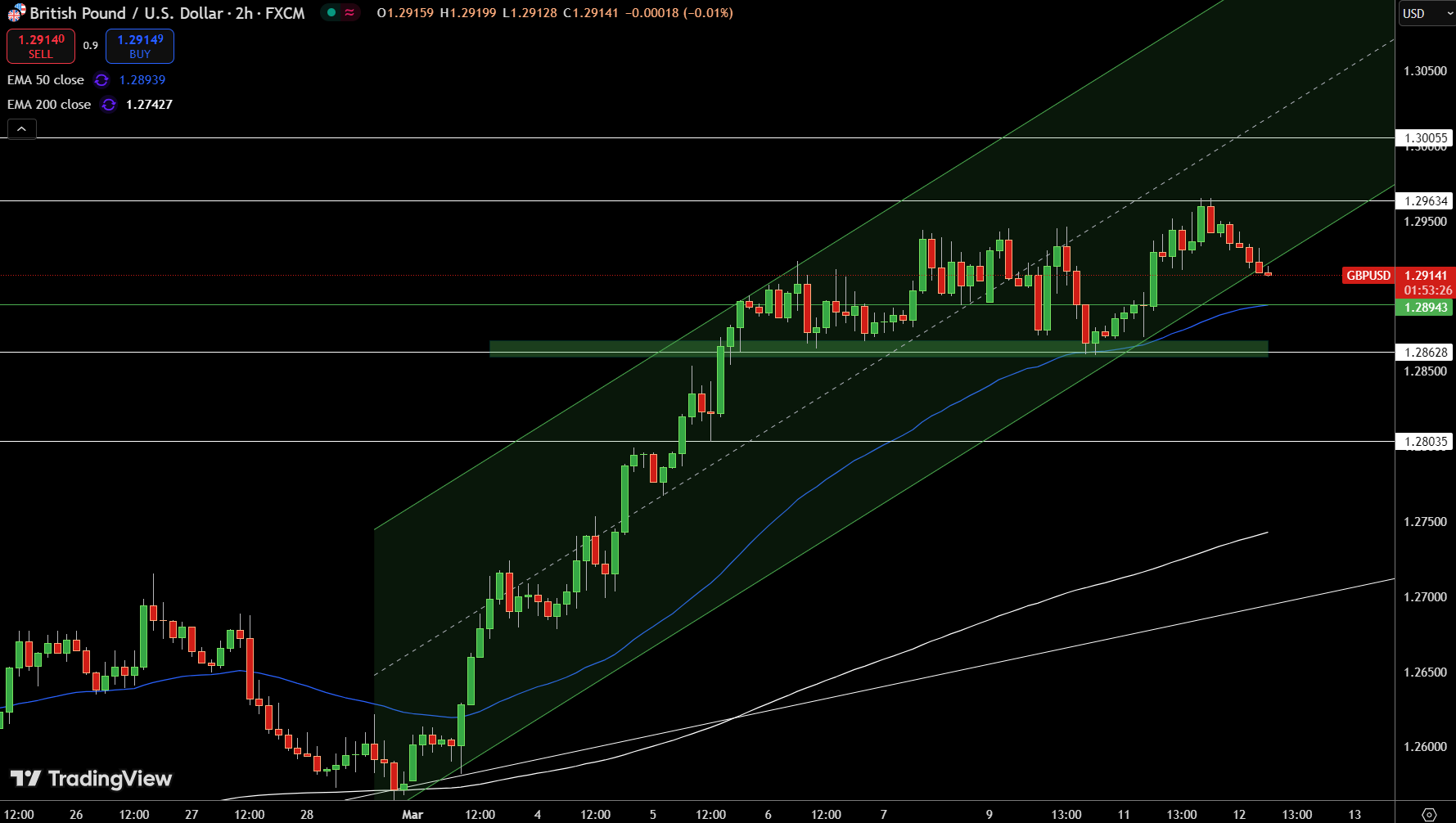The image size is (1456, 823).
Task: Click date 9 on the time axis
Action: pos(989,814)
